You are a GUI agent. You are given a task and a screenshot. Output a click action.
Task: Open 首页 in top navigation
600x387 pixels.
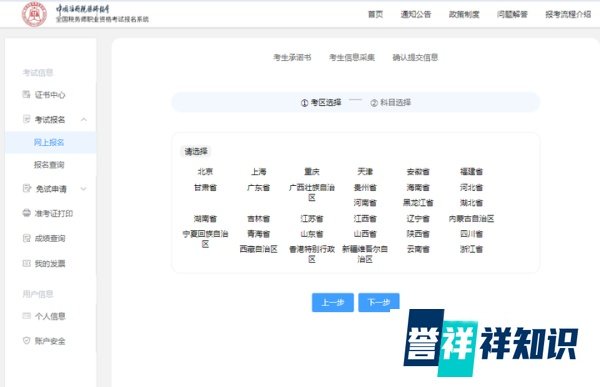(375, 15)
